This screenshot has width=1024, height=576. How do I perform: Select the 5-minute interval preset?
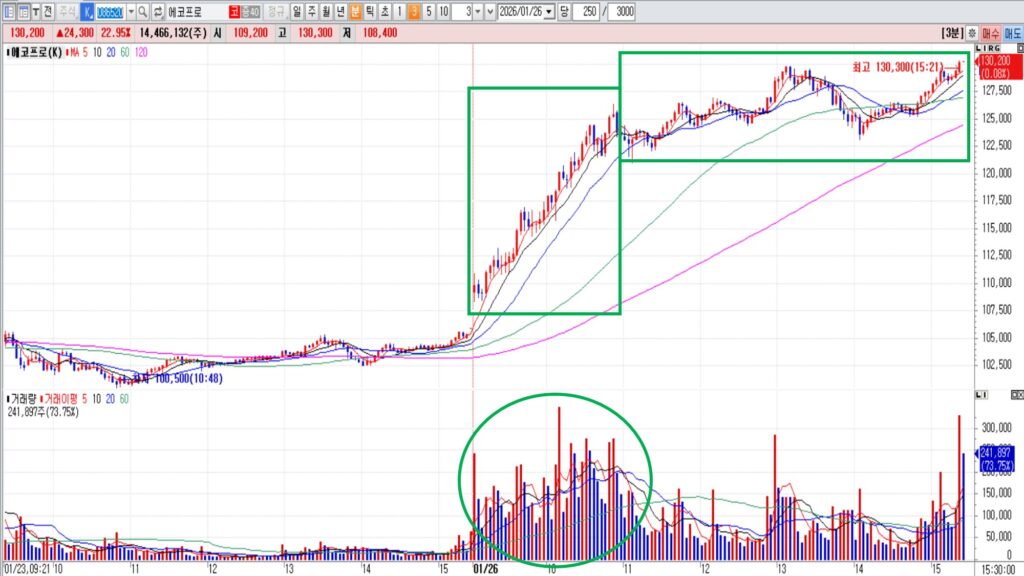[428, 12]
